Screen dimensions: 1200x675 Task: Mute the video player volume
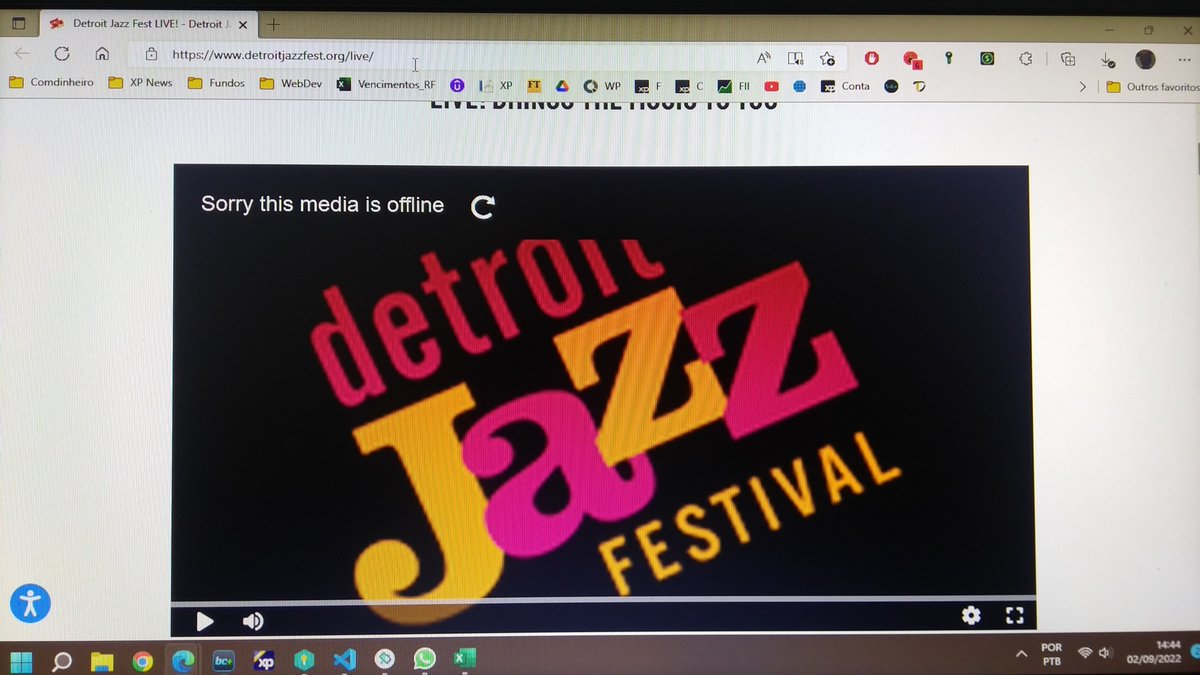click(x=253, y=621)
